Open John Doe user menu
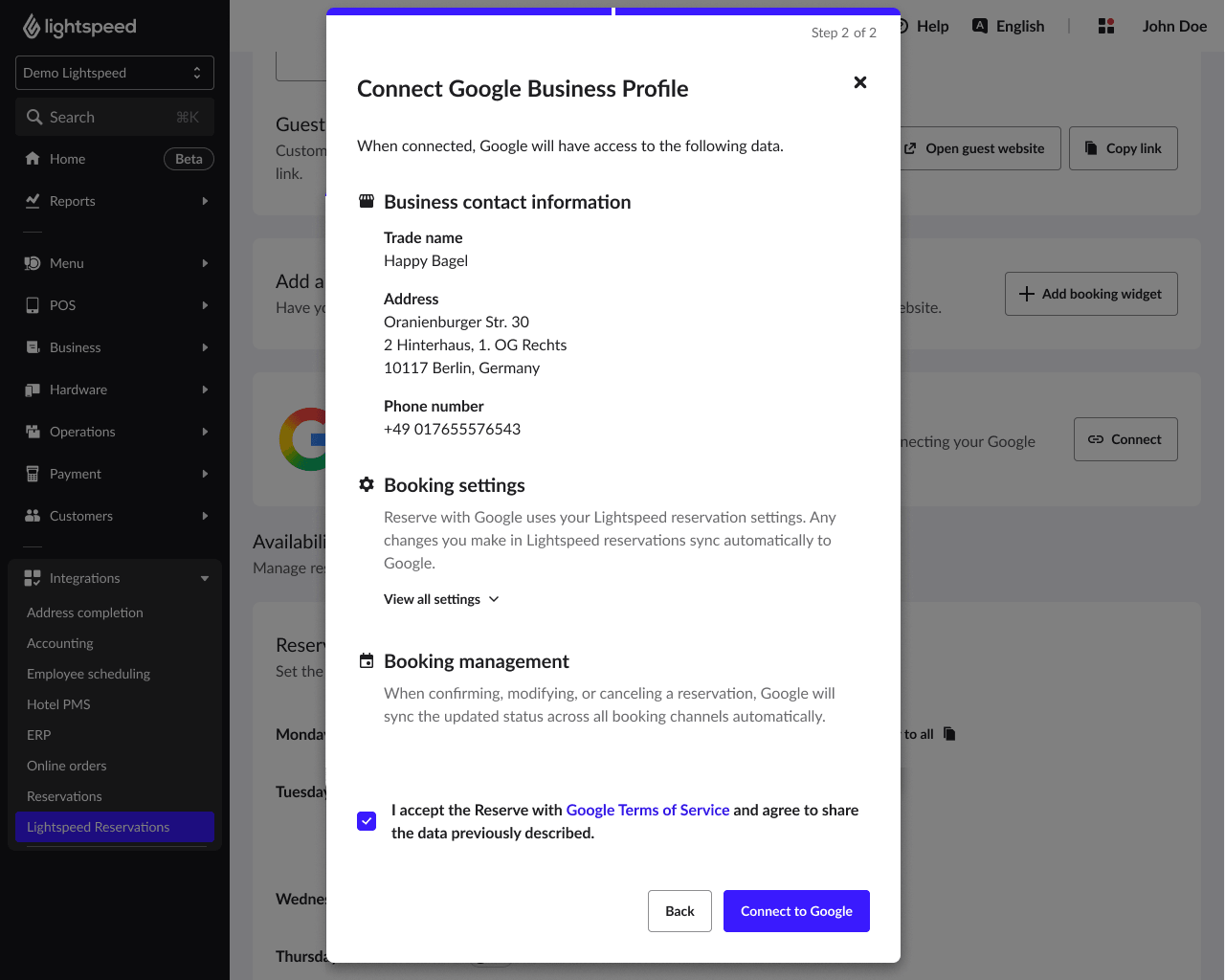This screenshot has height=980, width=1225. (x=1174, y=26)
